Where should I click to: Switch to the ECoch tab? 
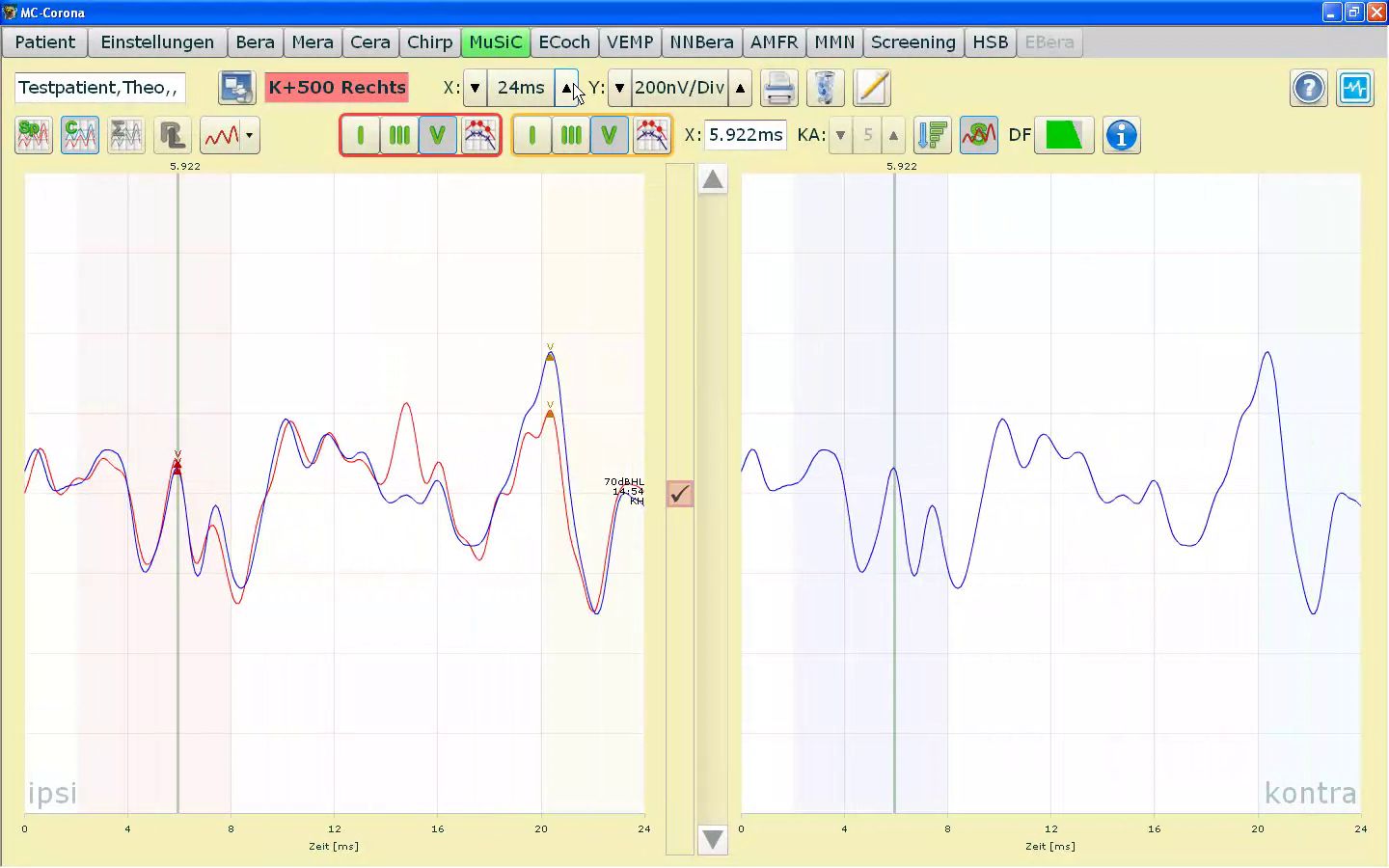coord(564,42)
